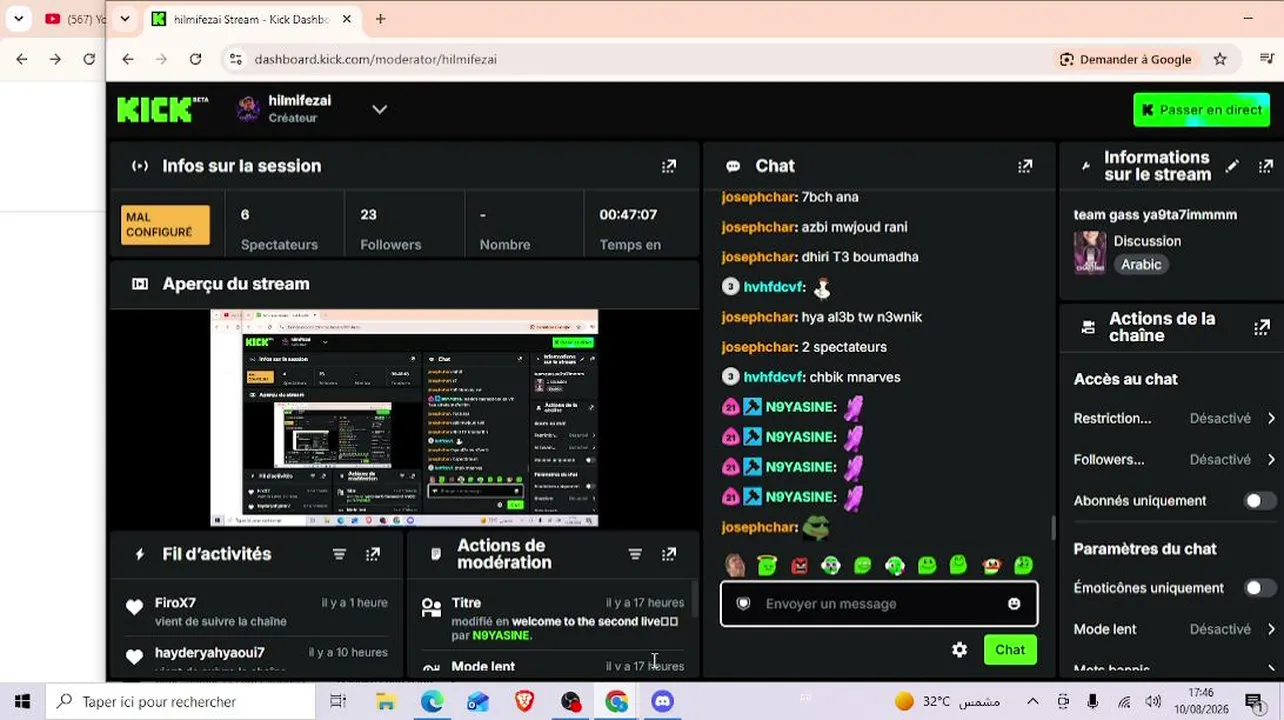Viewport: 1284px width, 720px height.
Task: Click the '2 spectateurs' chat message
Action: click(844, 347)
